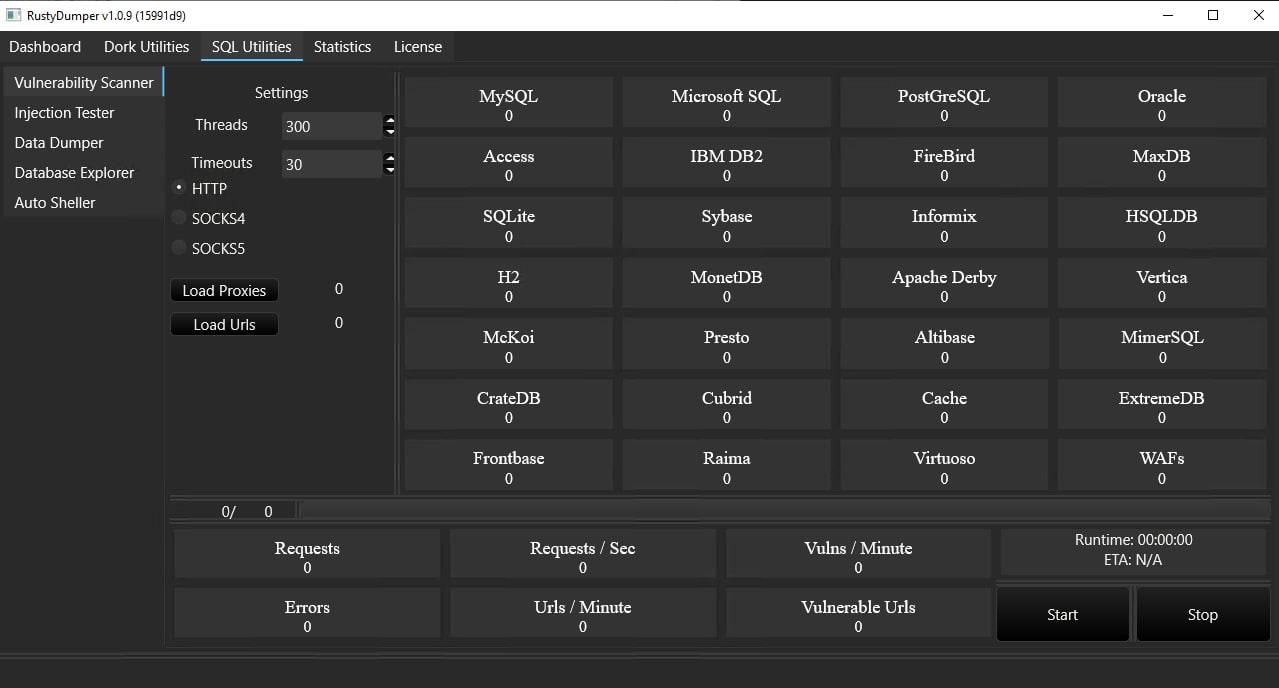The width and height of the screenshot is (1279, 688).
Task: Click the Raima counter tile
Action: 727,467
